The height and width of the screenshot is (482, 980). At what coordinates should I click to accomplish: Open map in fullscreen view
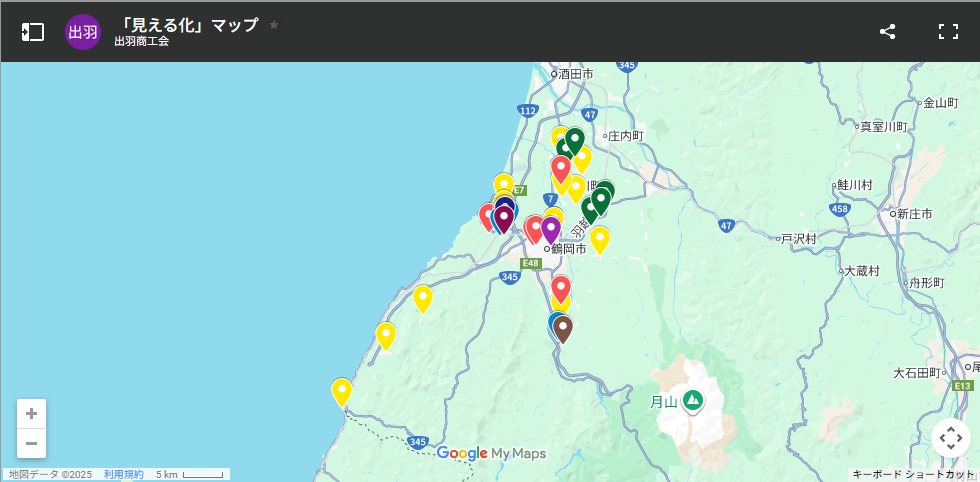pos(948,31)
